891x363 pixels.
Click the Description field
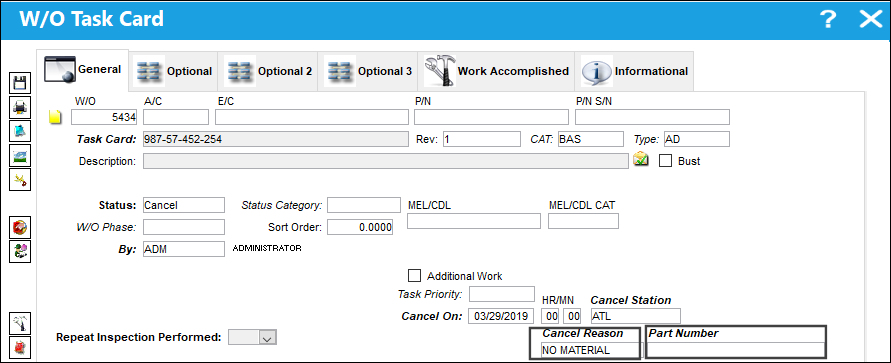[386, 161]
